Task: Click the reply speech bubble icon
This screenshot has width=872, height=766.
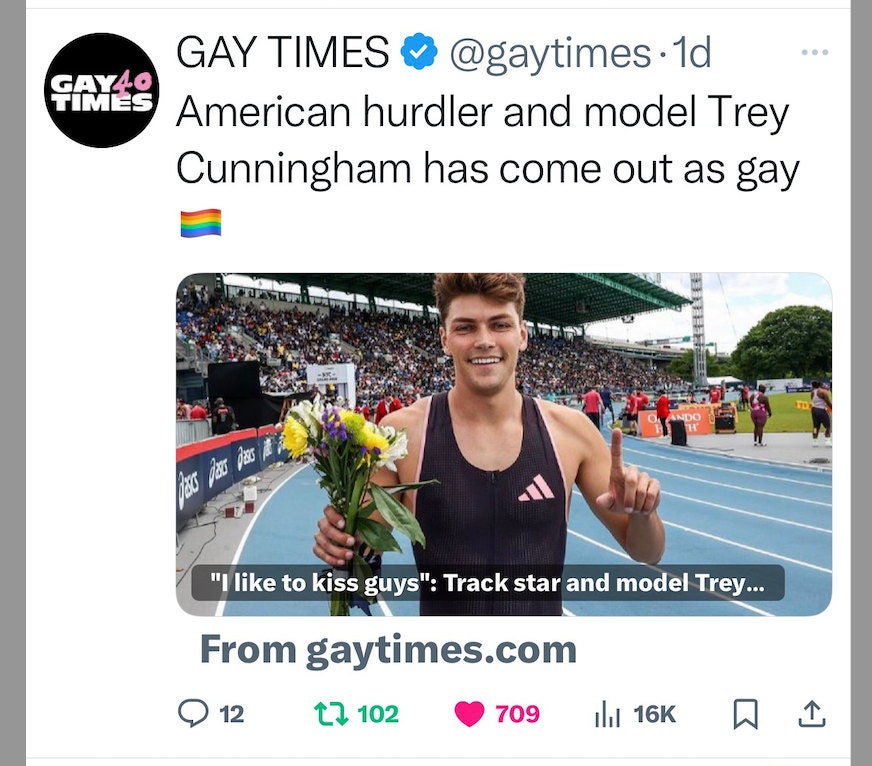Action: coord(193,714)
